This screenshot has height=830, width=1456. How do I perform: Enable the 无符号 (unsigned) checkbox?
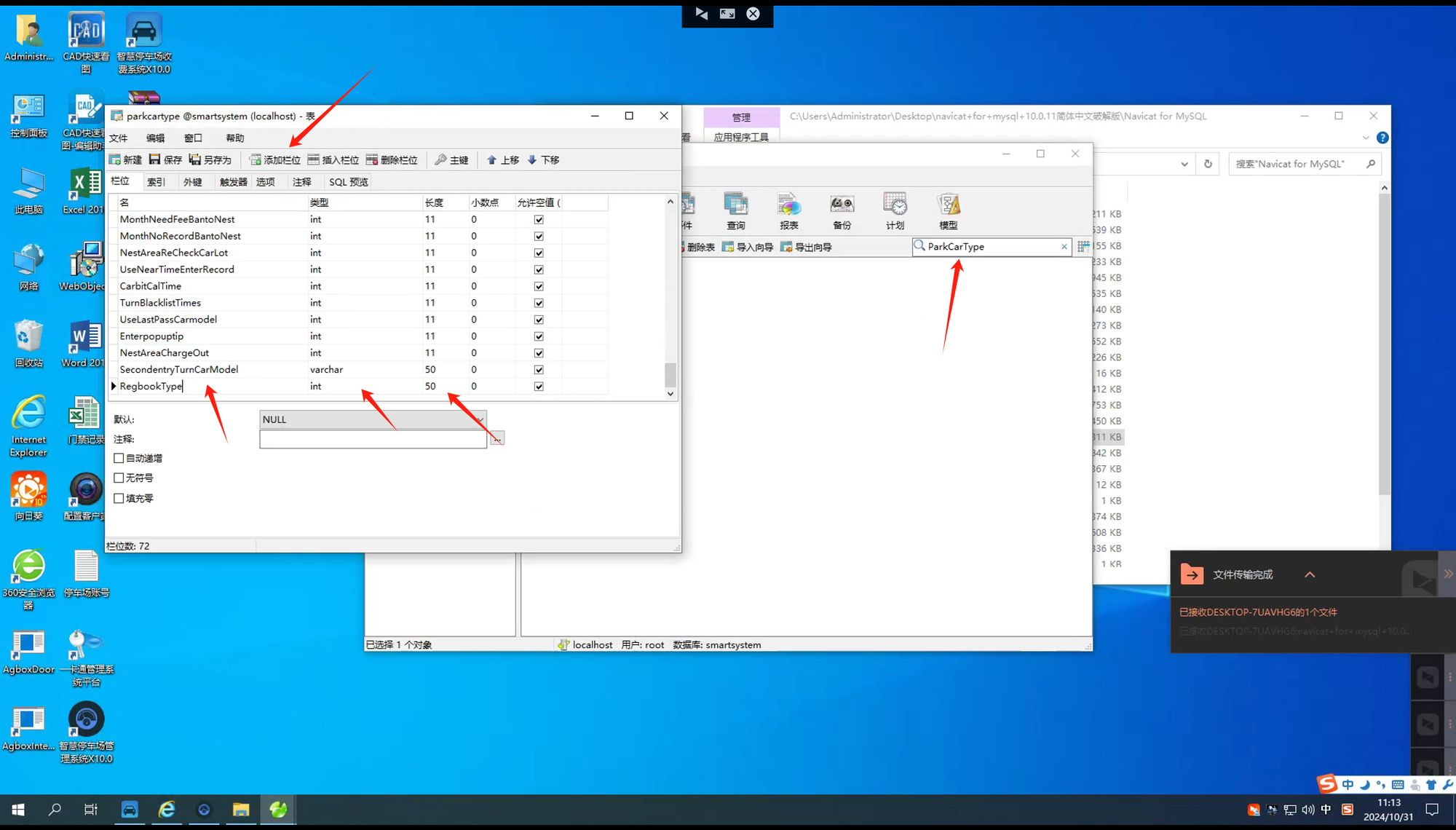(x=119, y=478)
